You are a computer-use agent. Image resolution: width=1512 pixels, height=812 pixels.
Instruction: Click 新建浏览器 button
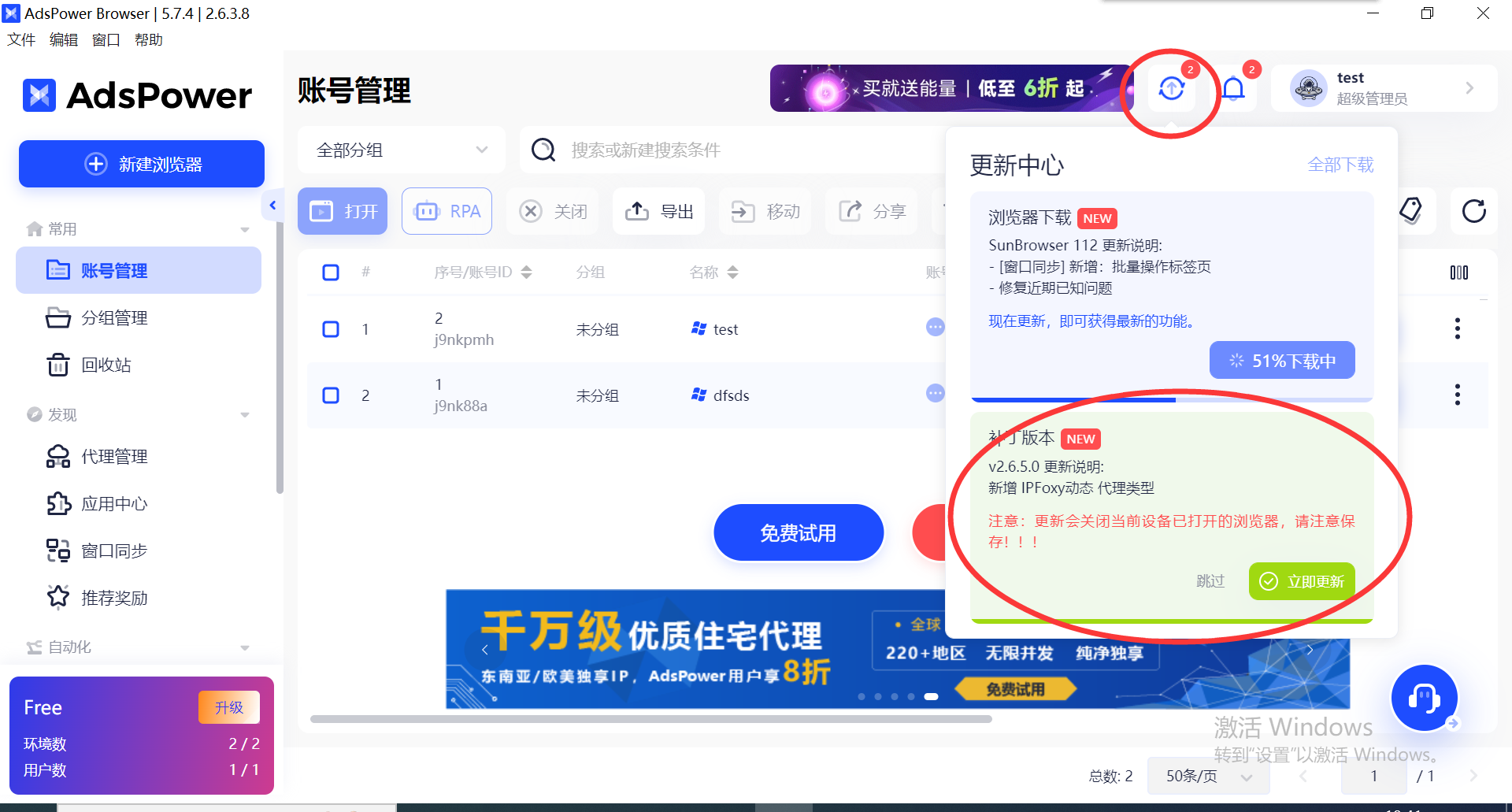(142, 164)
